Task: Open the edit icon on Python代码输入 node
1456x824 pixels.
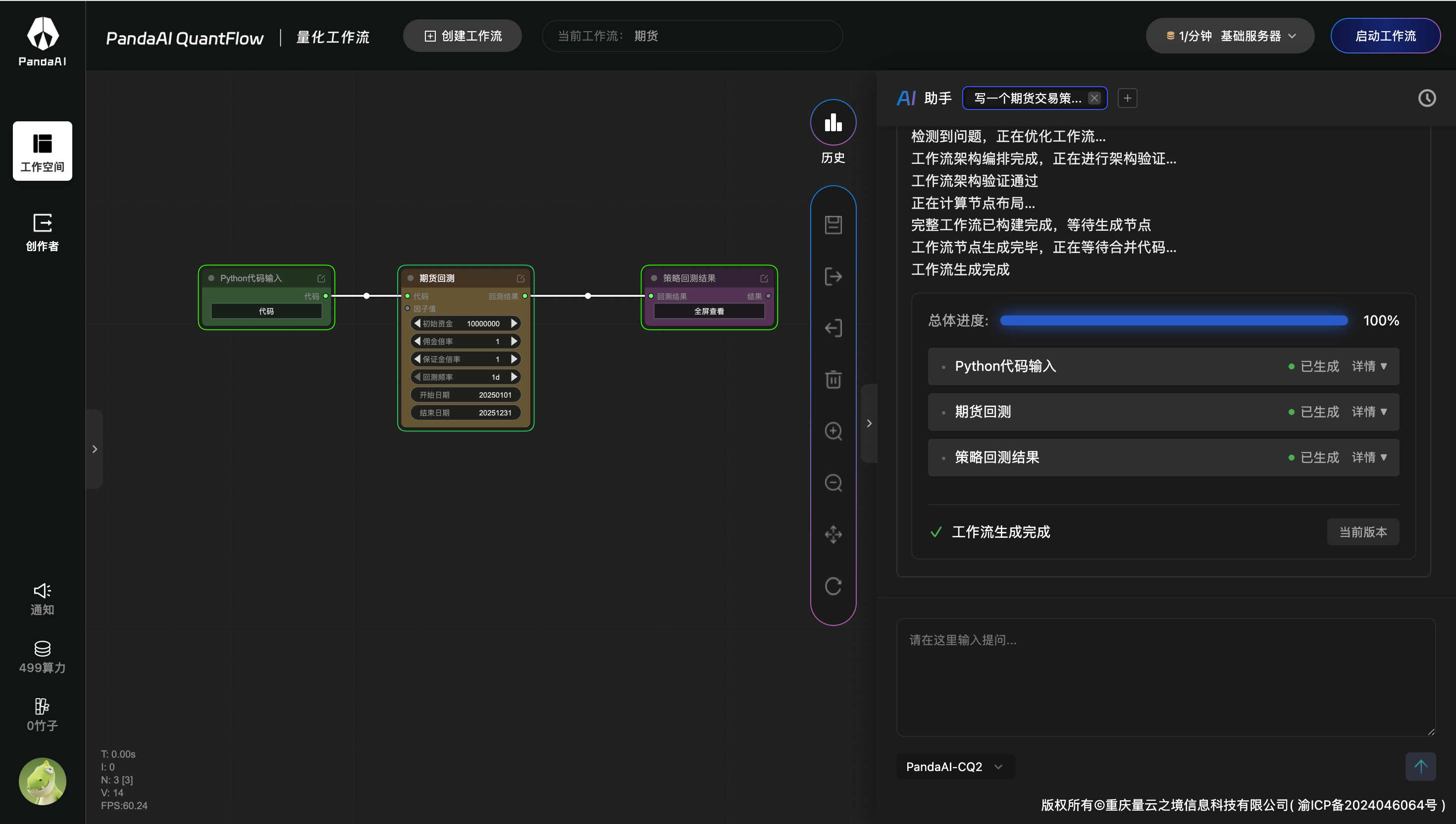Action: coord(321,278)
